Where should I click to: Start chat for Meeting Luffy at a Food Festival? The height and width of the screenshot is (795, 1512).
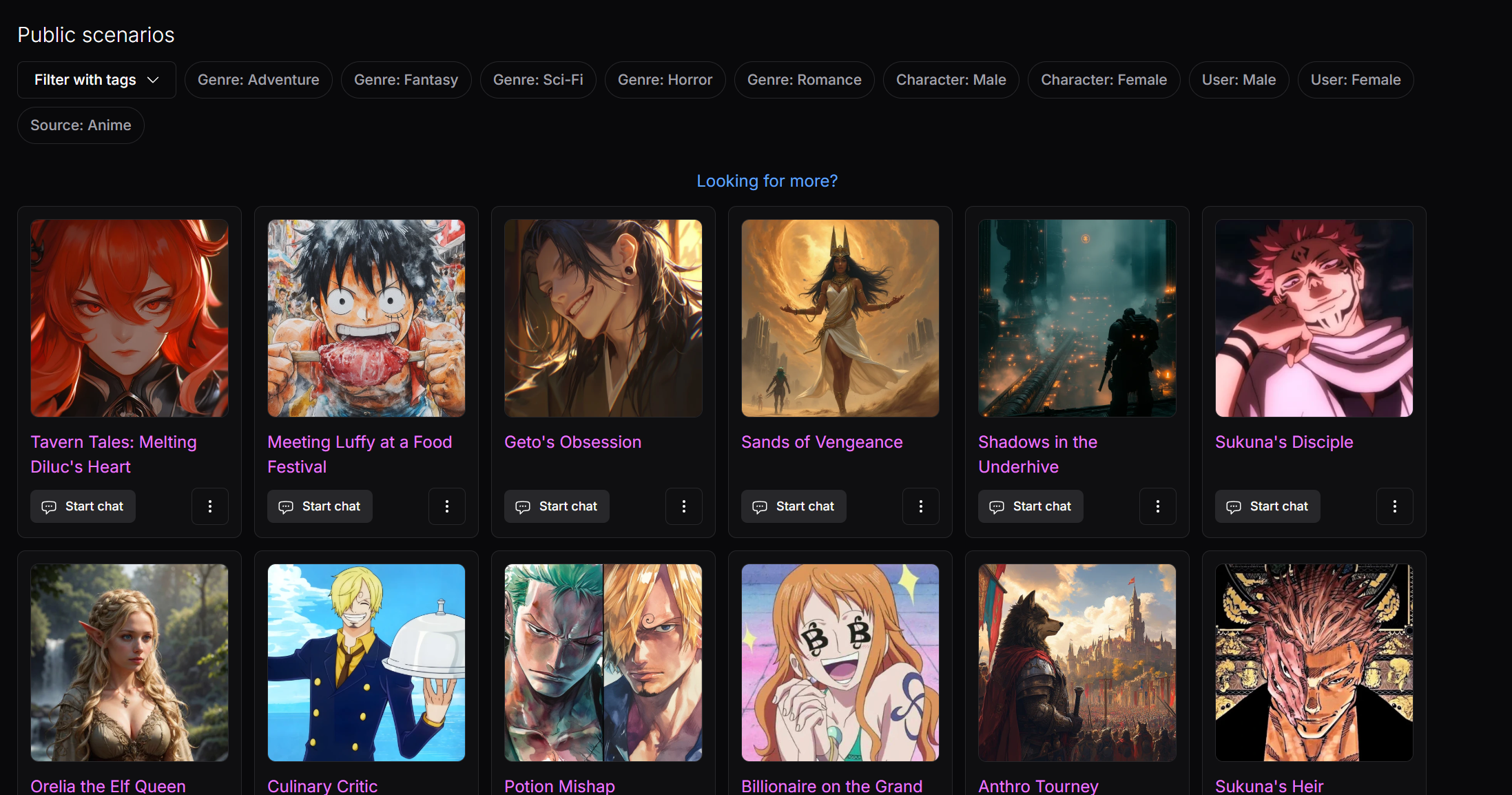(320, 506)
